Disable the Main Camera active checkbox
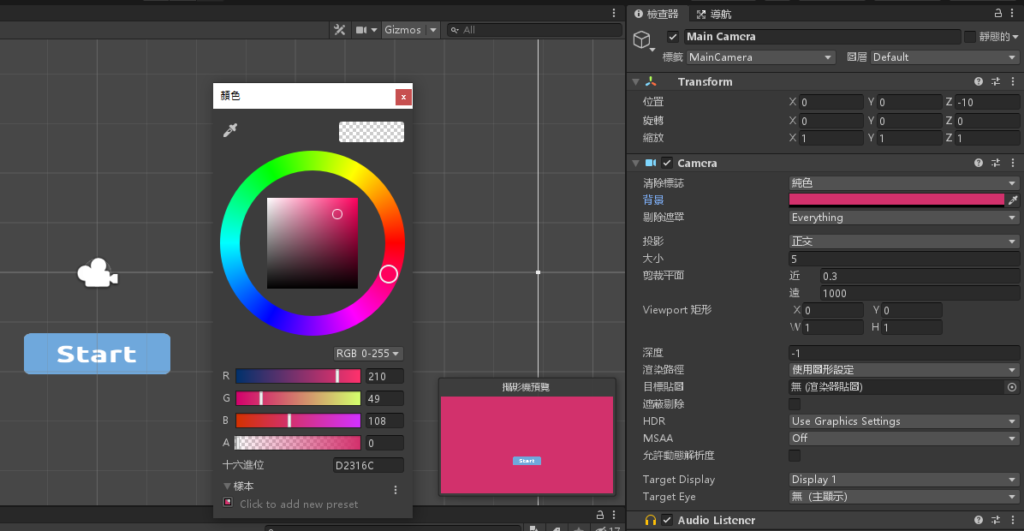This screenshot has width=1024, height=531. pos(672,37)
